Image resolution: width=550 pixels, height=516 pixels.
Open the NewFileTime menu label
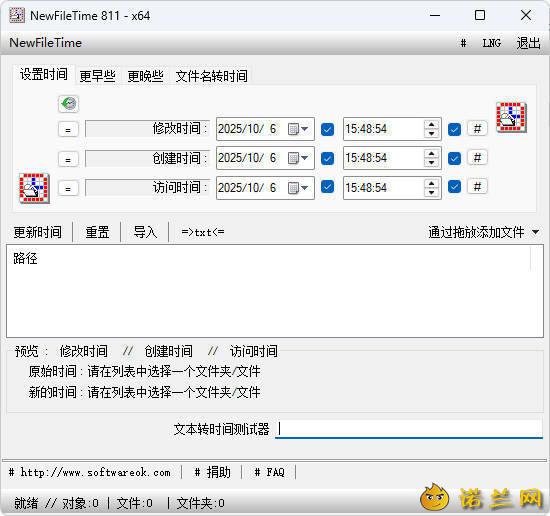(x=46, y=43)
